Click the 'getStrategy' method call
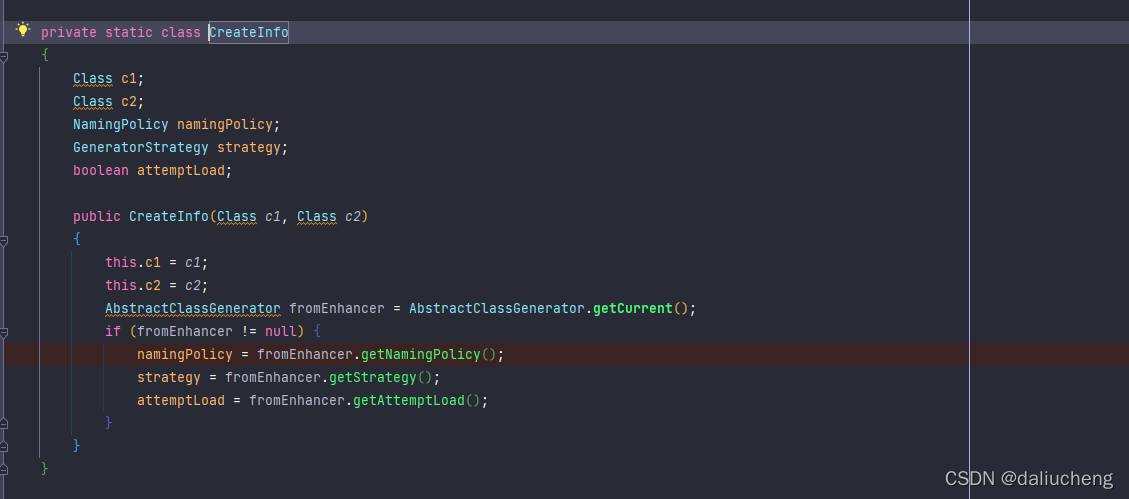Screen dimensions: 1129x499 point(373,378)
